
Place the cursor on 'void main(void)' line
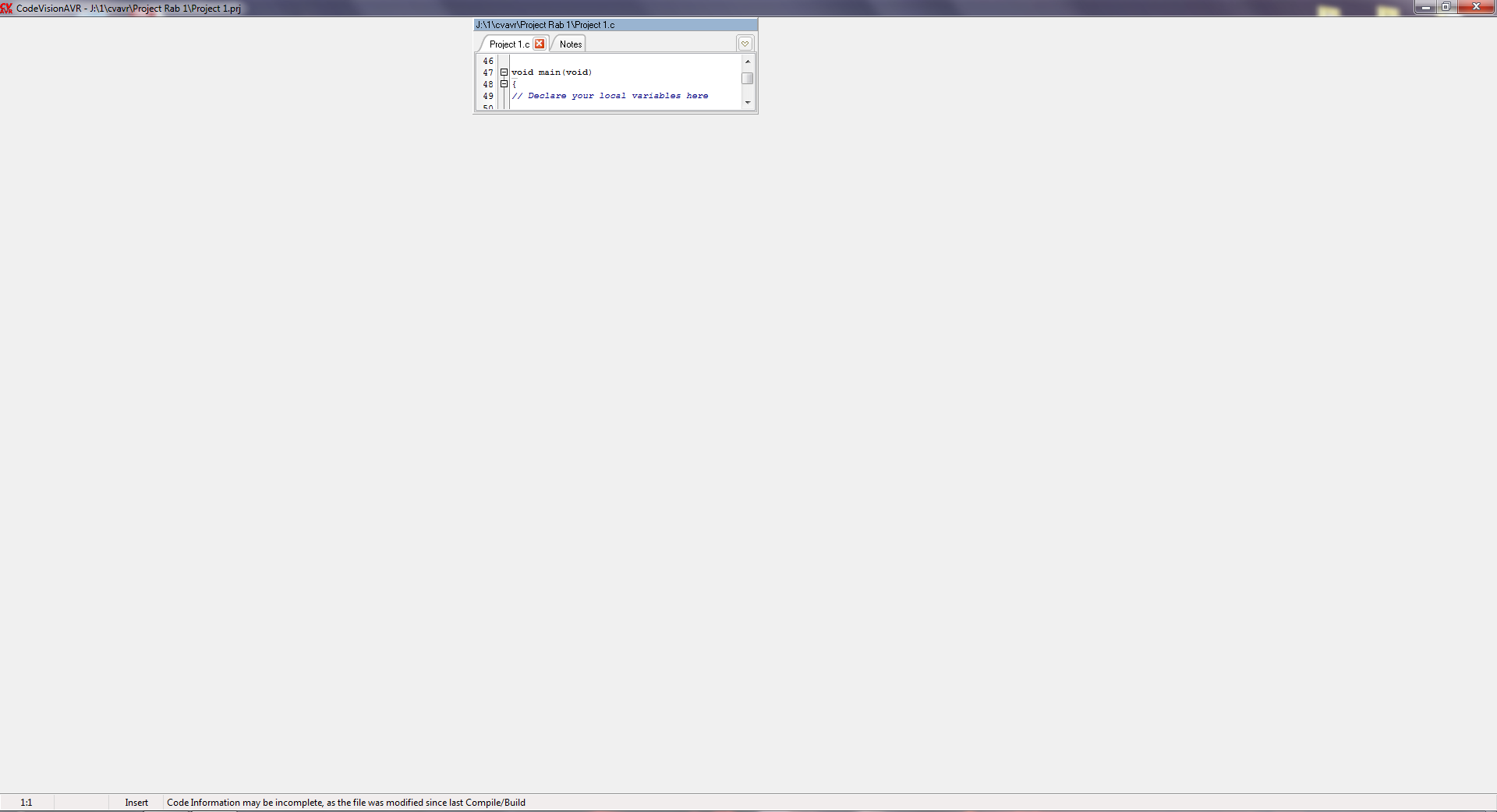[551, 72]
